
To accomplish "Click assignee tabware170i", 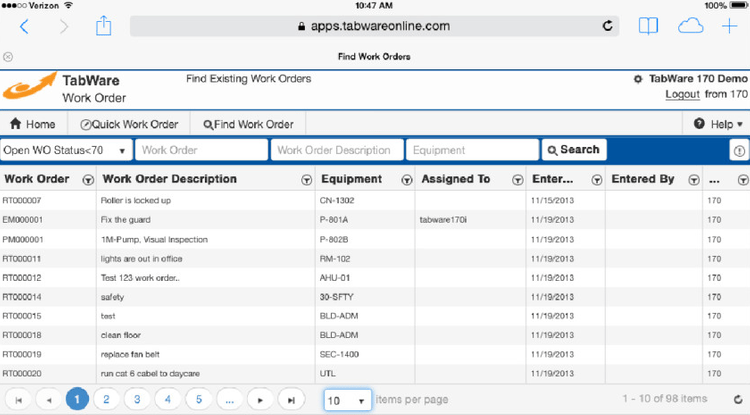I will [x=443, y=220].
